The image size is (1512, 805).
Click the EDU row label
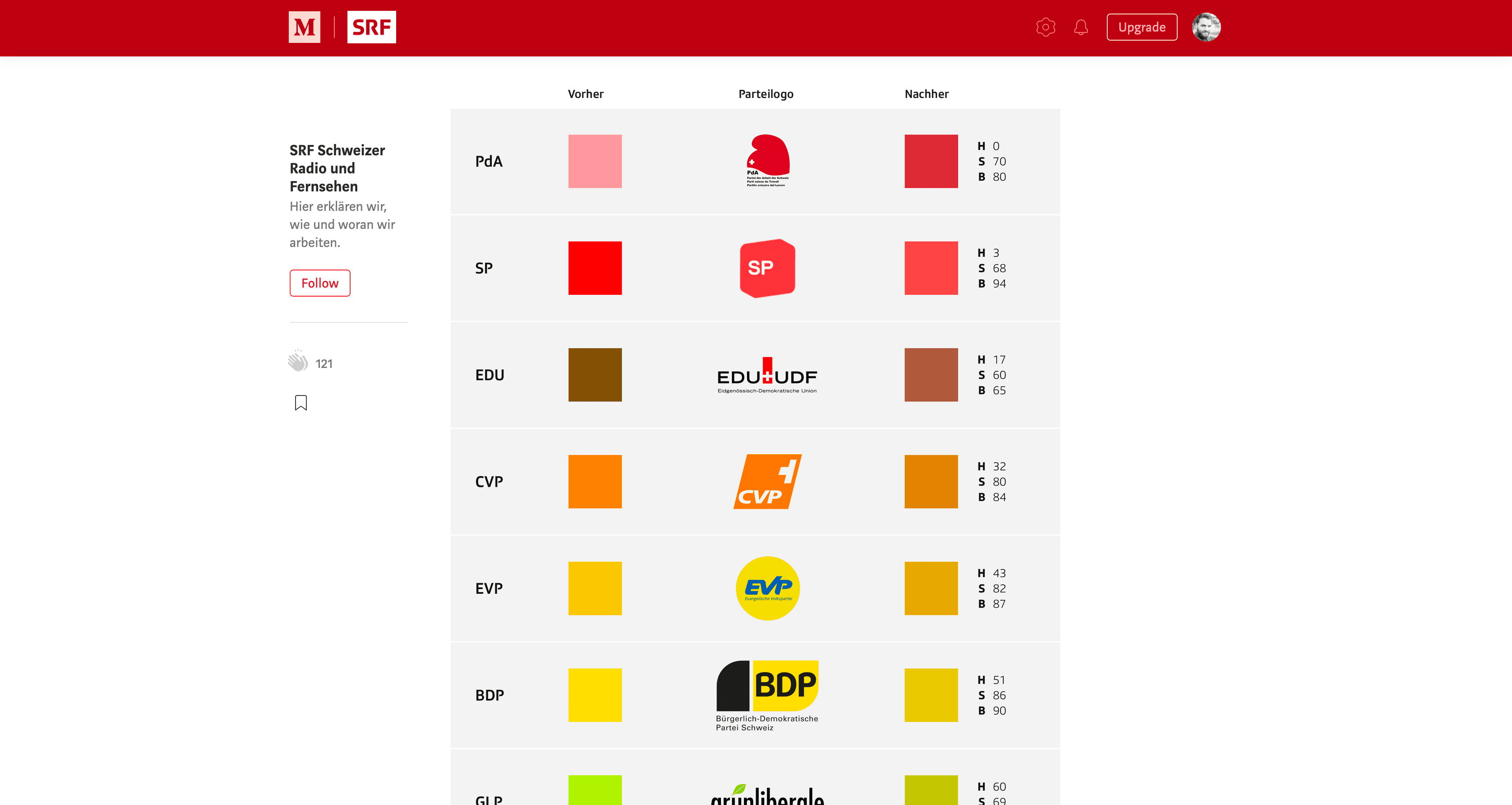(x=490, y=375)
